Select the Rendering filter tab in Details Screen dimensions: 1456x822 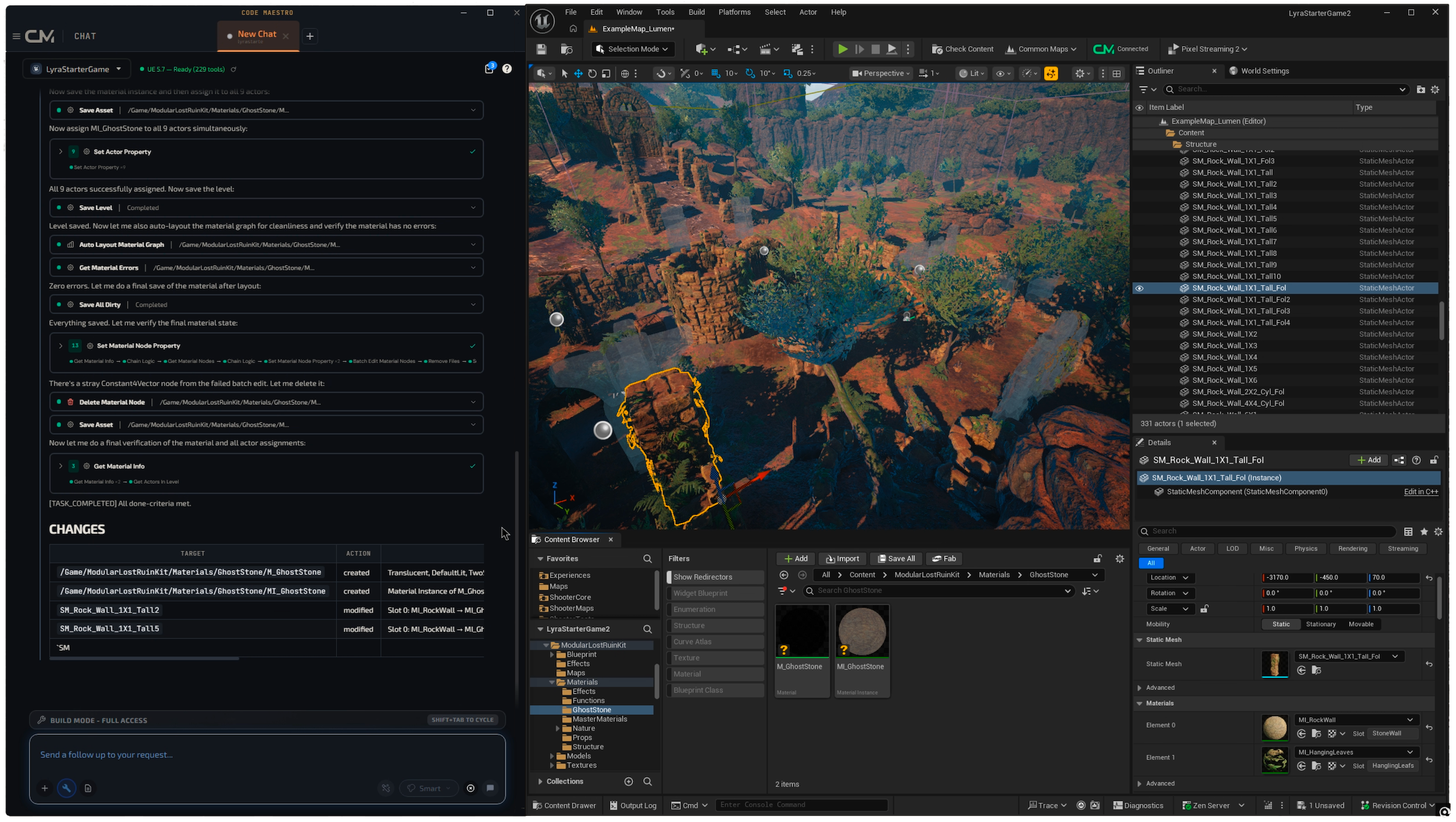click(x=1353, y=548)
